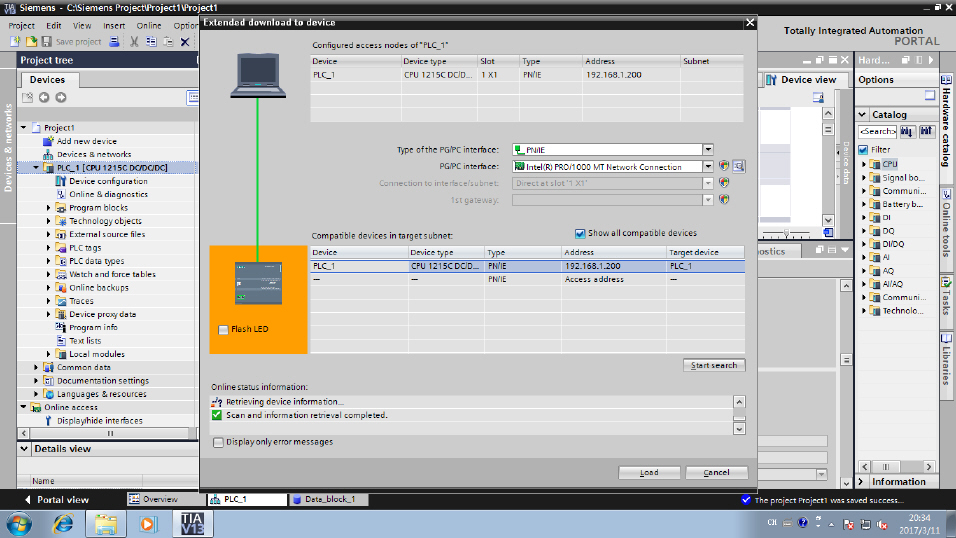Open the Edit menu

click(54, 26)
